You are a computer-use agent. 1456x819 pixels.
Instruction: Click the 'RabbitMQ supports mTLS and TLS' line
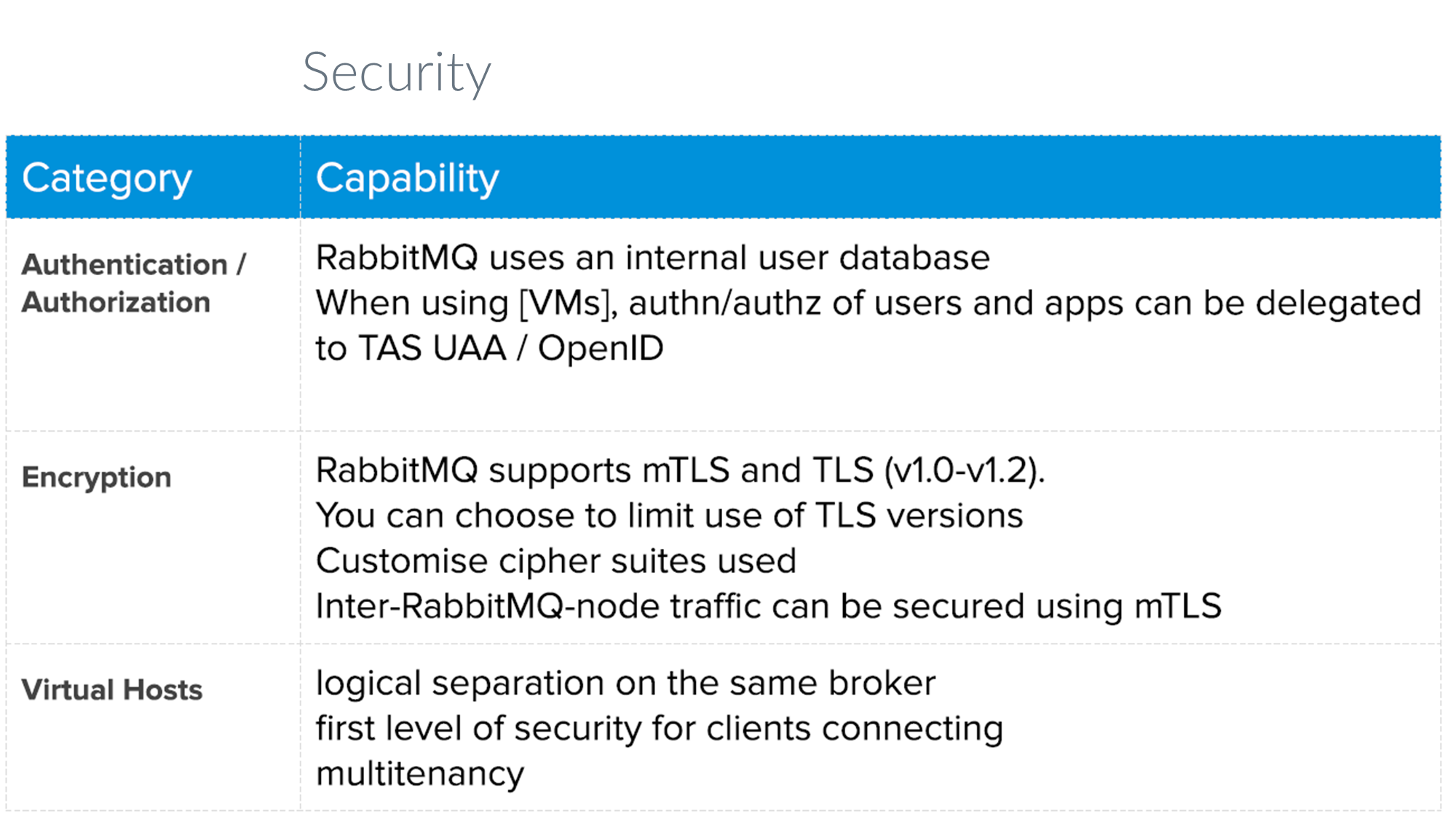(594, 471)
